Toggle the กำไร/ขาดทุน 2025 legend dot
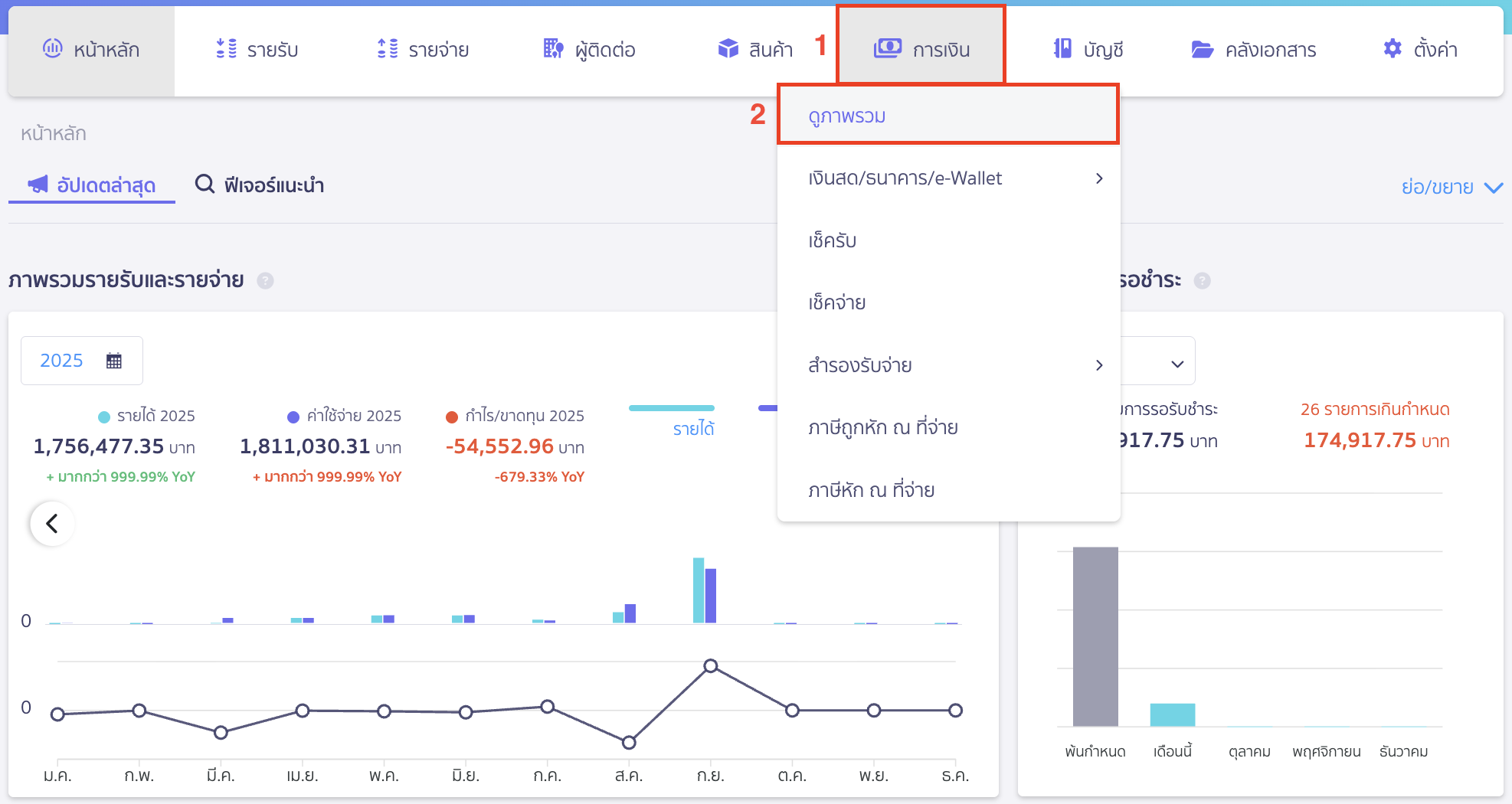This screenshot has width=1512, height=804. click(452, 417)
